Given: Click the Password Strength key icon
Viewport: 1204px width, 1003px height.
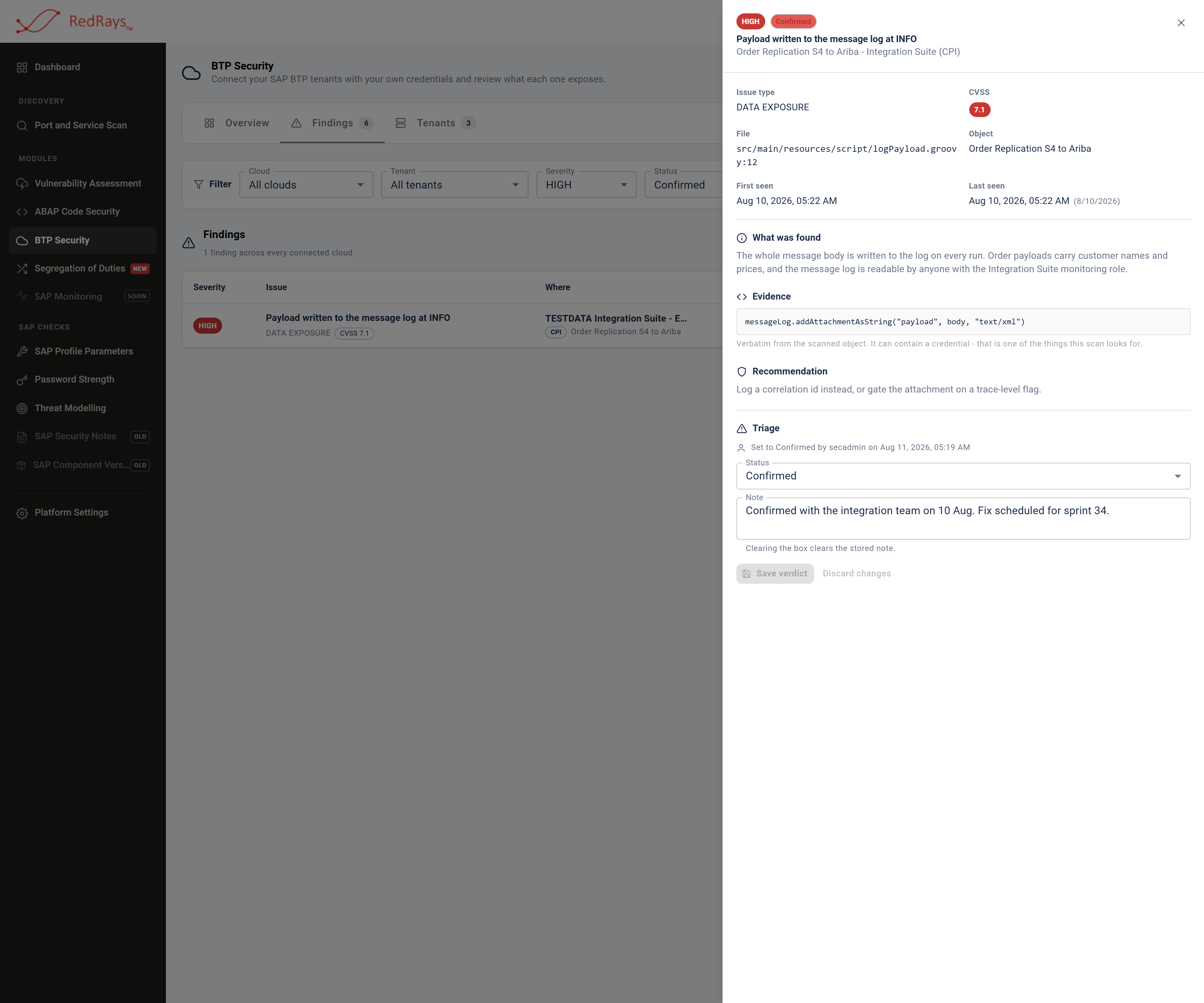Looking at the screenshot, I should pos(22,379).
